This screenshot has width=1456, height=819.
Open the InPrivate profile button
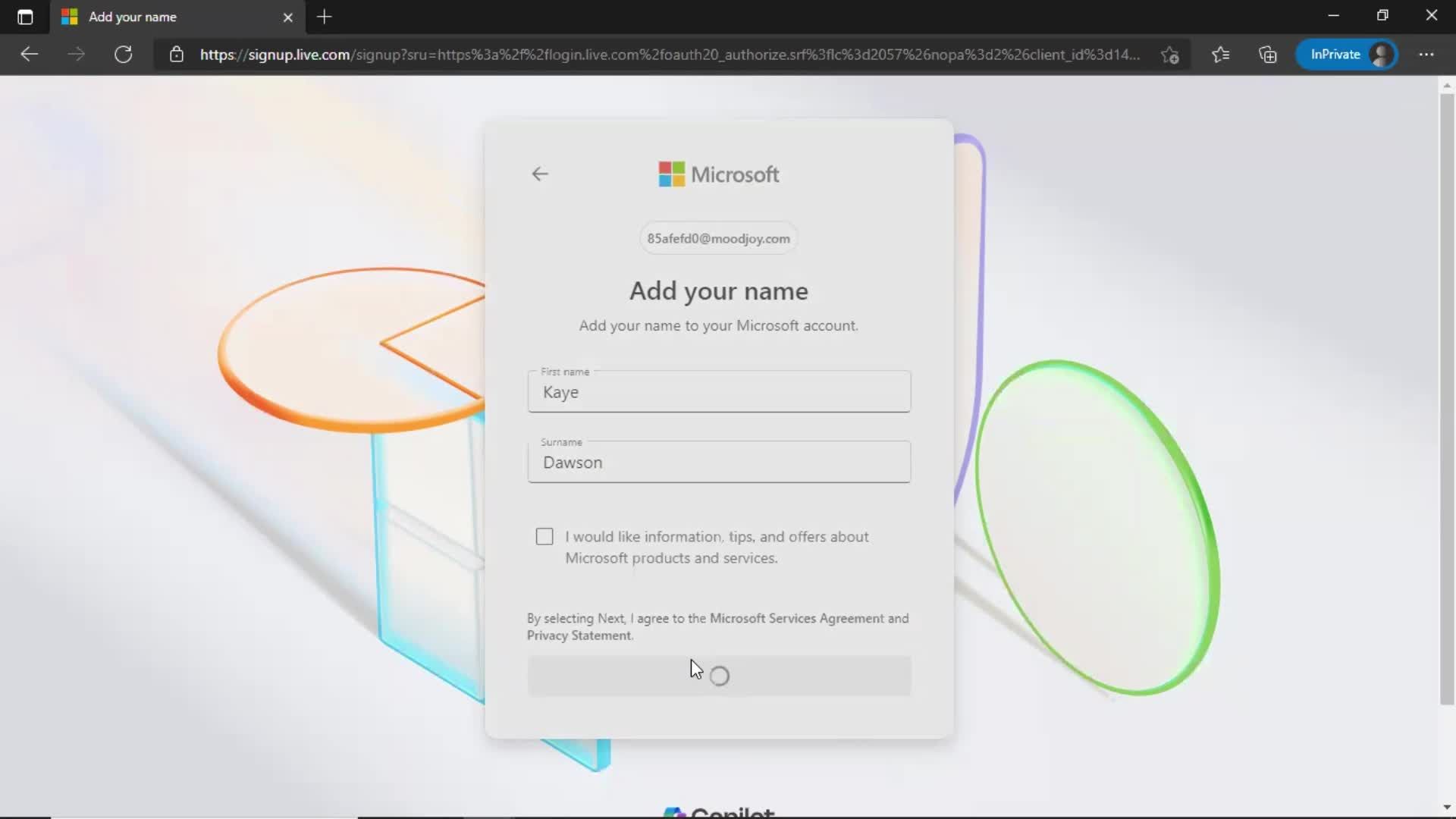(1347, 55)
